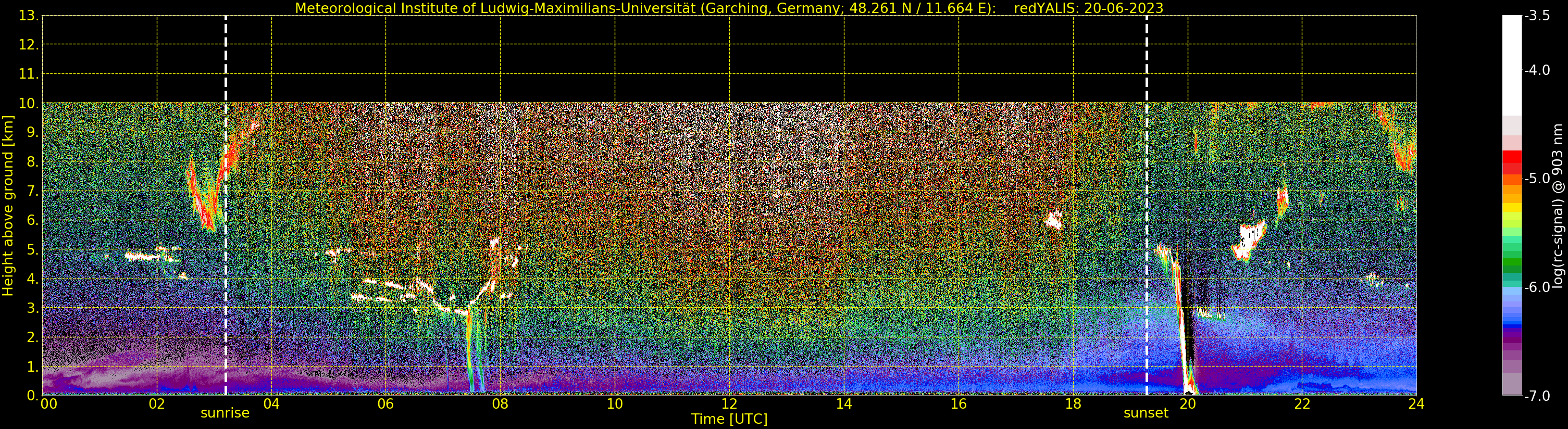
Task: Click the height tick label '7.'
Action: point(33,191)
